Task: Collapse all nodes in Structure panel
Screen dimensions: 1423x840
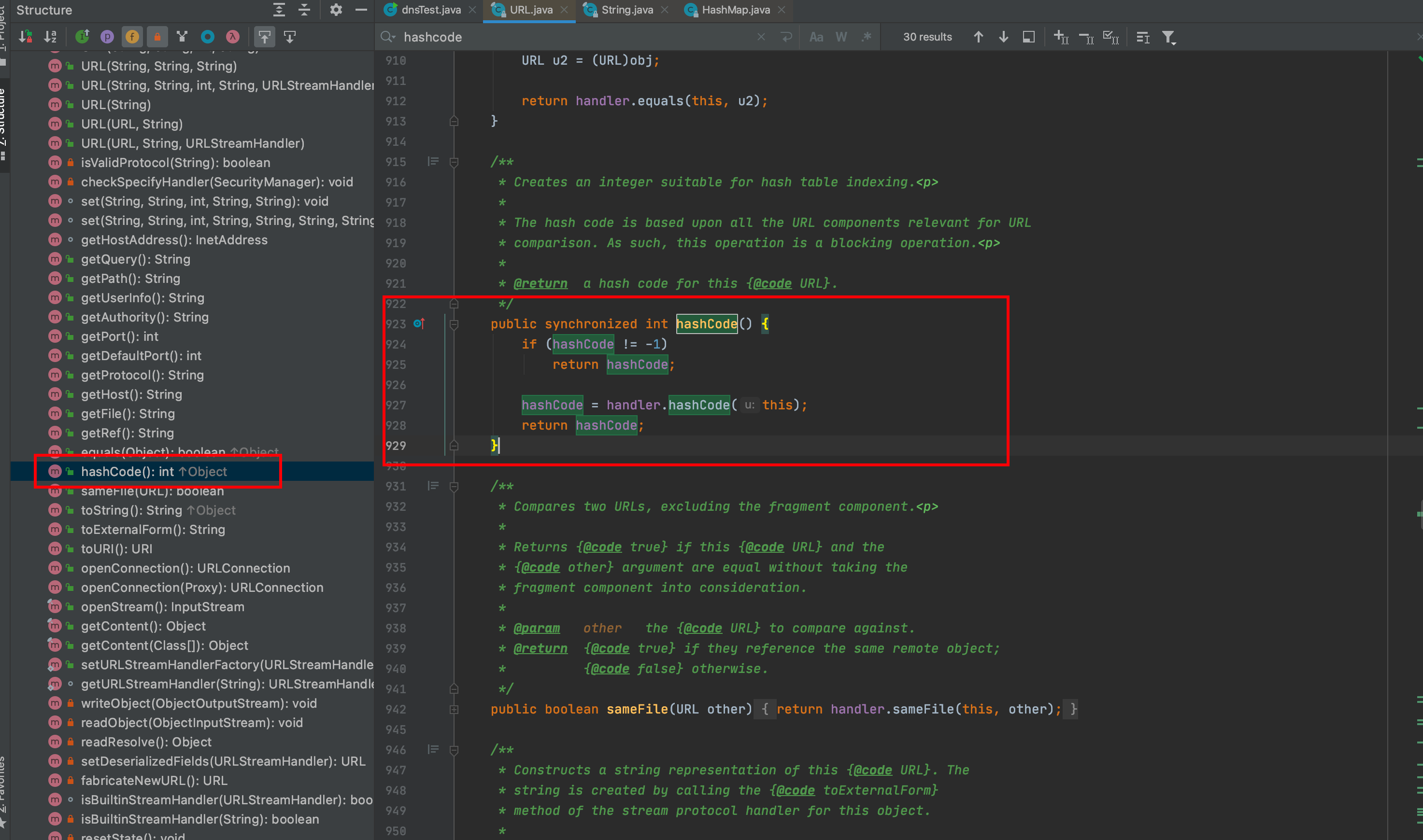Action: click(304, 10)
